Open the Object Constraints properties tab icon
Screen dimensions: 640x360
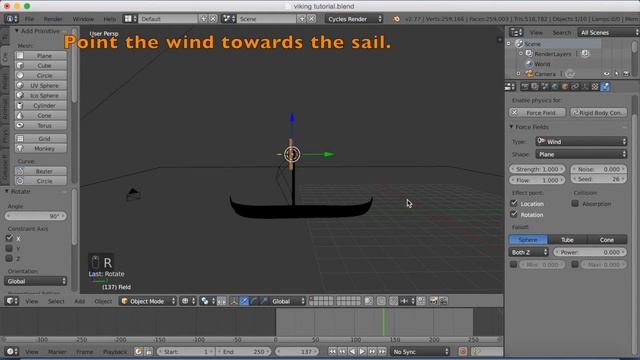575,87
